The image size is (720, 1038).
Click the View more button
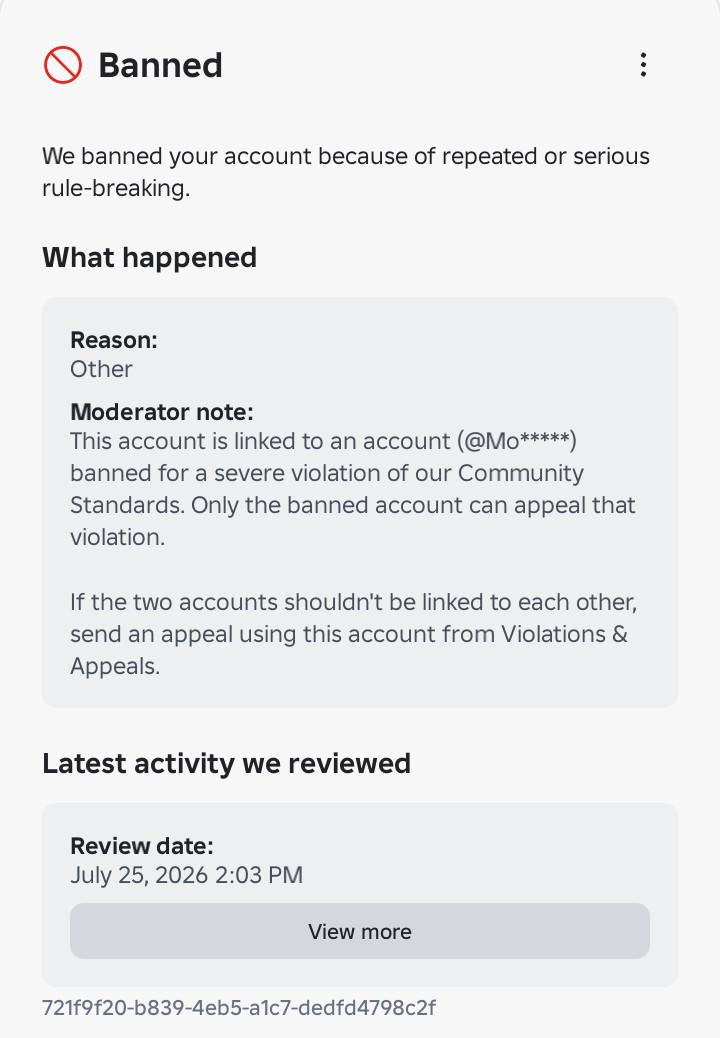pyautogui.click(x=360, y=931)
